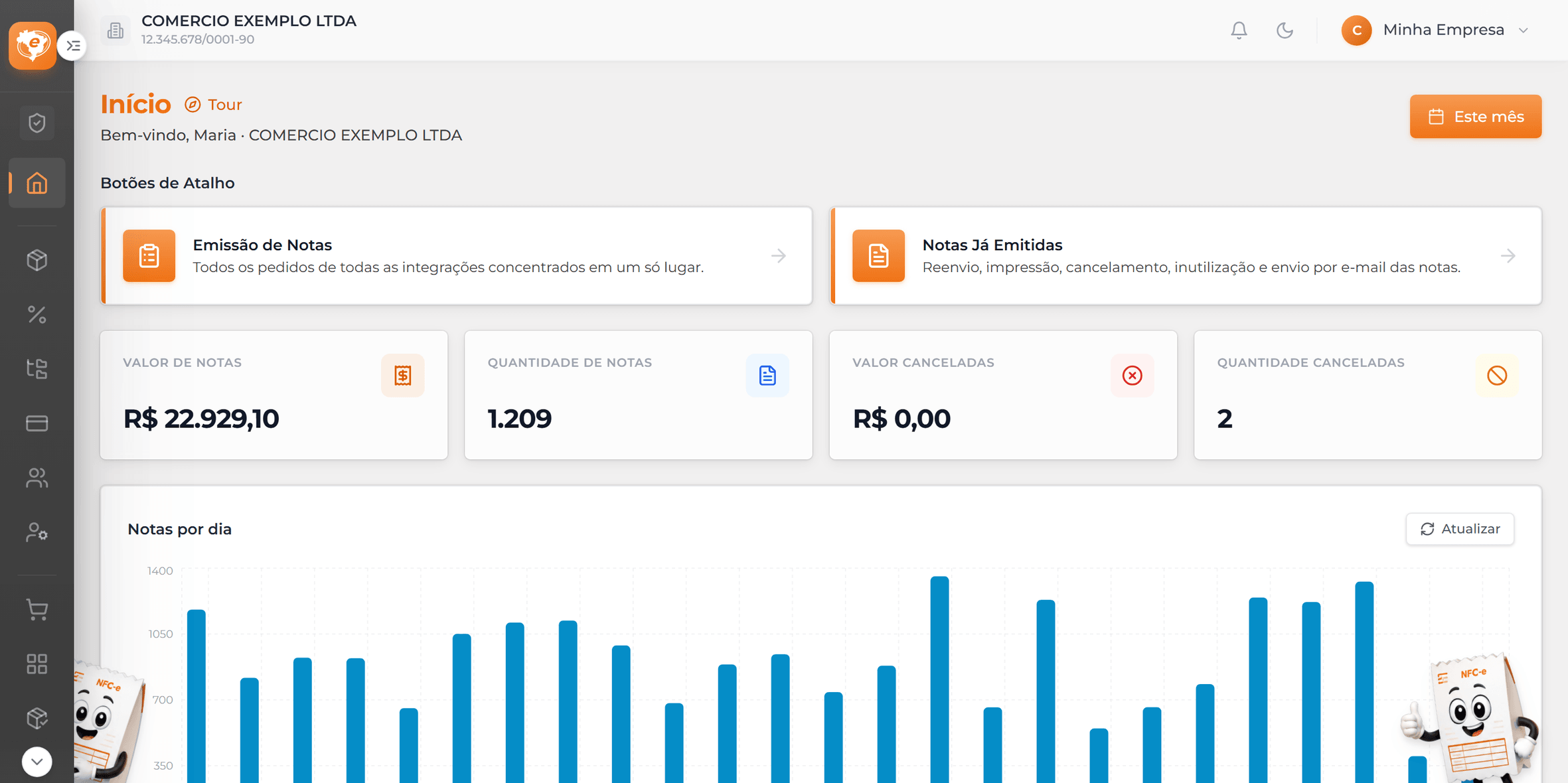The image size is (1568, 783).
Task: Toggle dark mode moon icon
Action: [x=1285, y=31]
